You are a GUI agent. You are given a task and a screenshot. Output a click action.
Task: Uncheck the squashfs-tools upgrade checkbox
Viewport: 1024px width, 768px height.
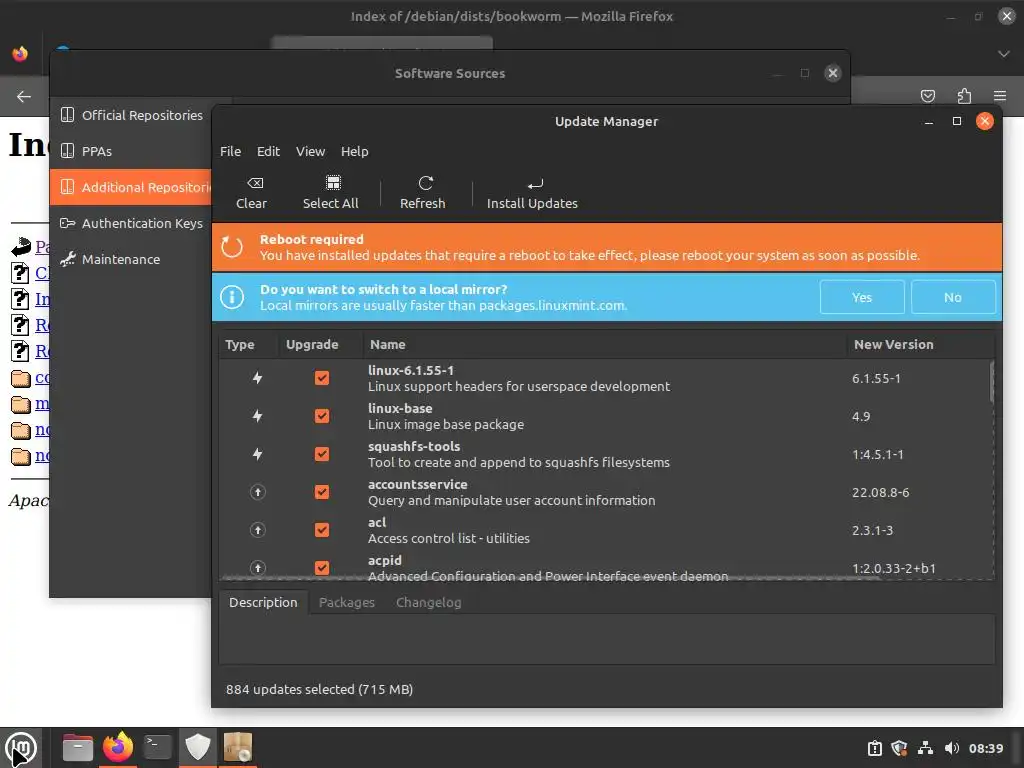click(x=322, y=454)
